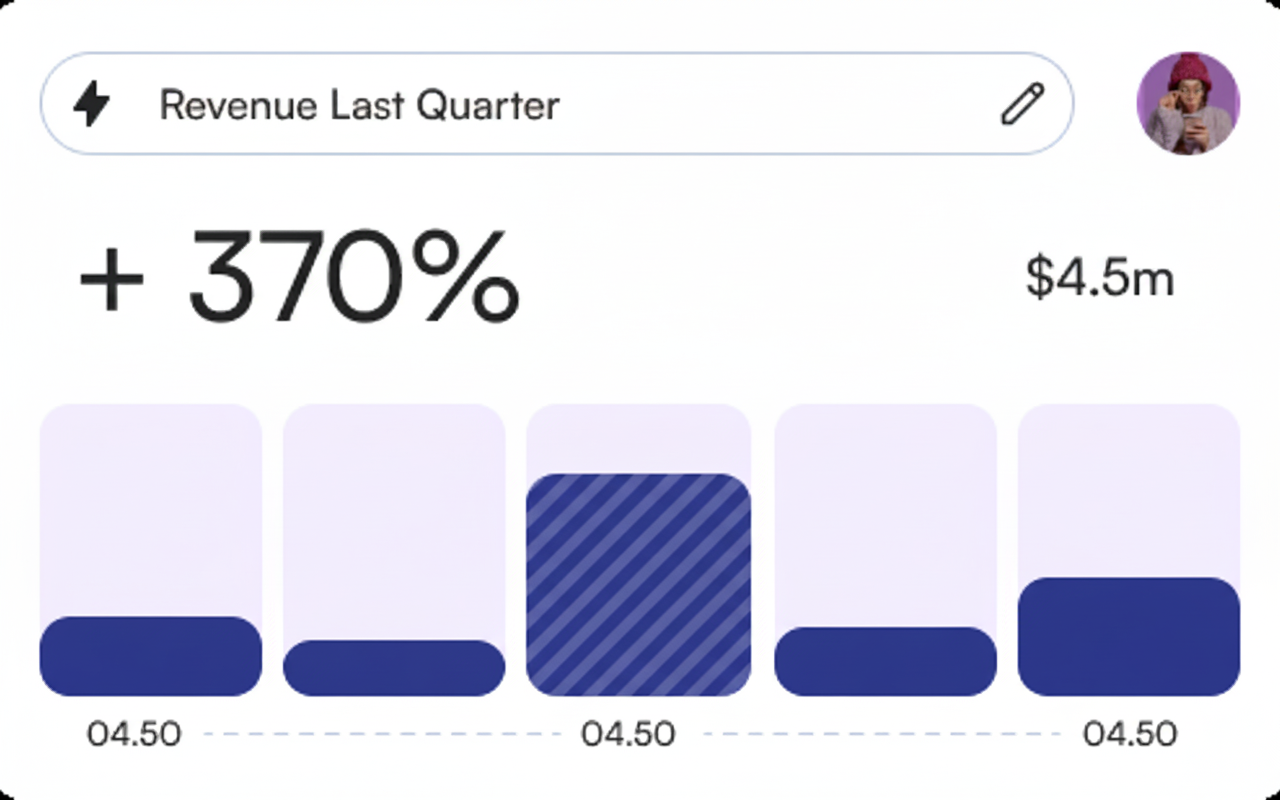Screen dimensions: 1280x800
Task: Click the lightning bolt icon
Action: coord(92,104)
